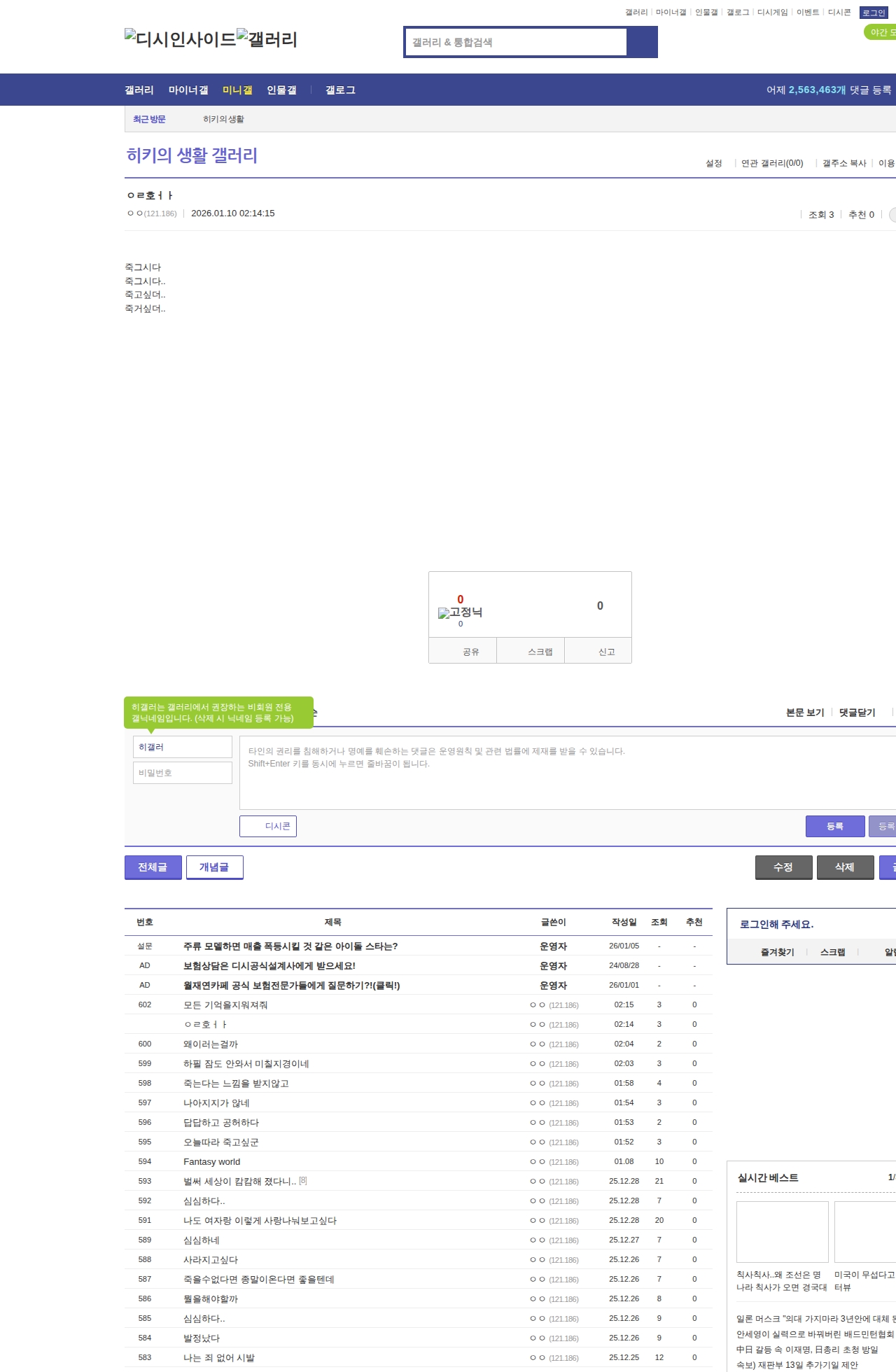Focus the 비밀번호 comment password field
Viewport: 896px width, 1372px height.
(183, 773)
